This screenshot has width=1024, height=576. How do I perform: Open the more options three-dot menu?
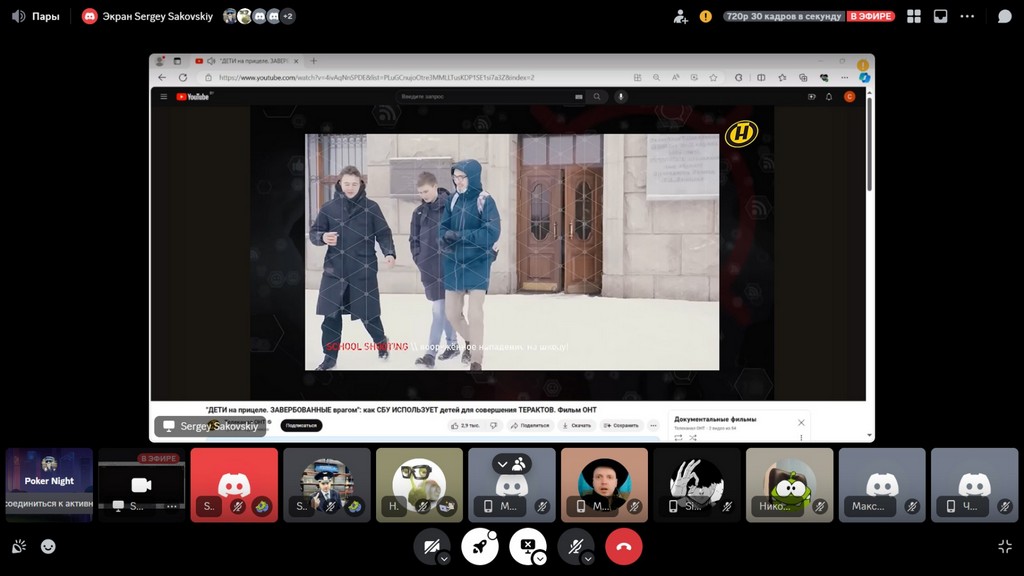click(967, 16)
